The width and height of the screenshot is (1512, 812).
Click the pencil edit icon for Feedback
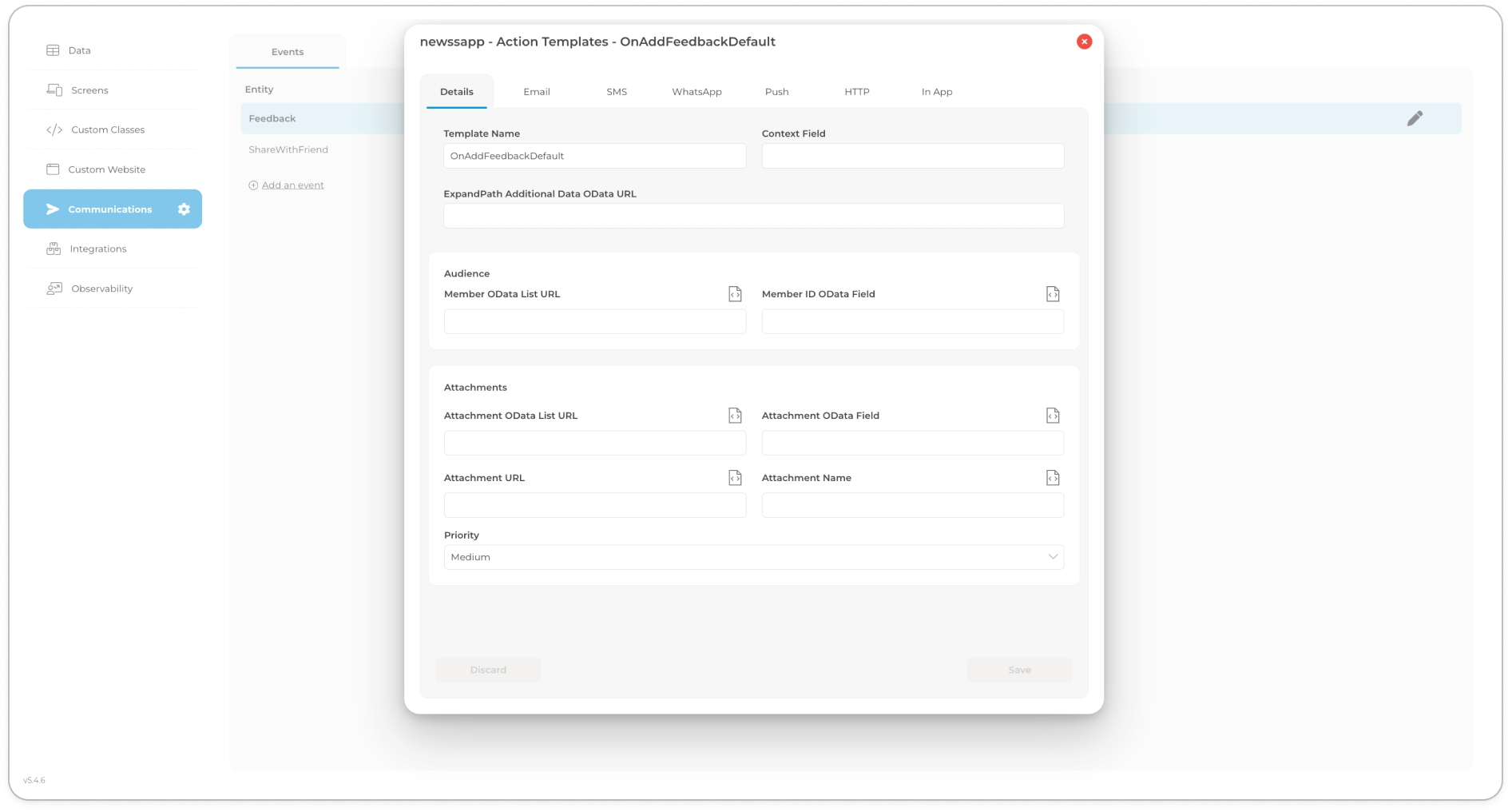[x=1414, y=119]
